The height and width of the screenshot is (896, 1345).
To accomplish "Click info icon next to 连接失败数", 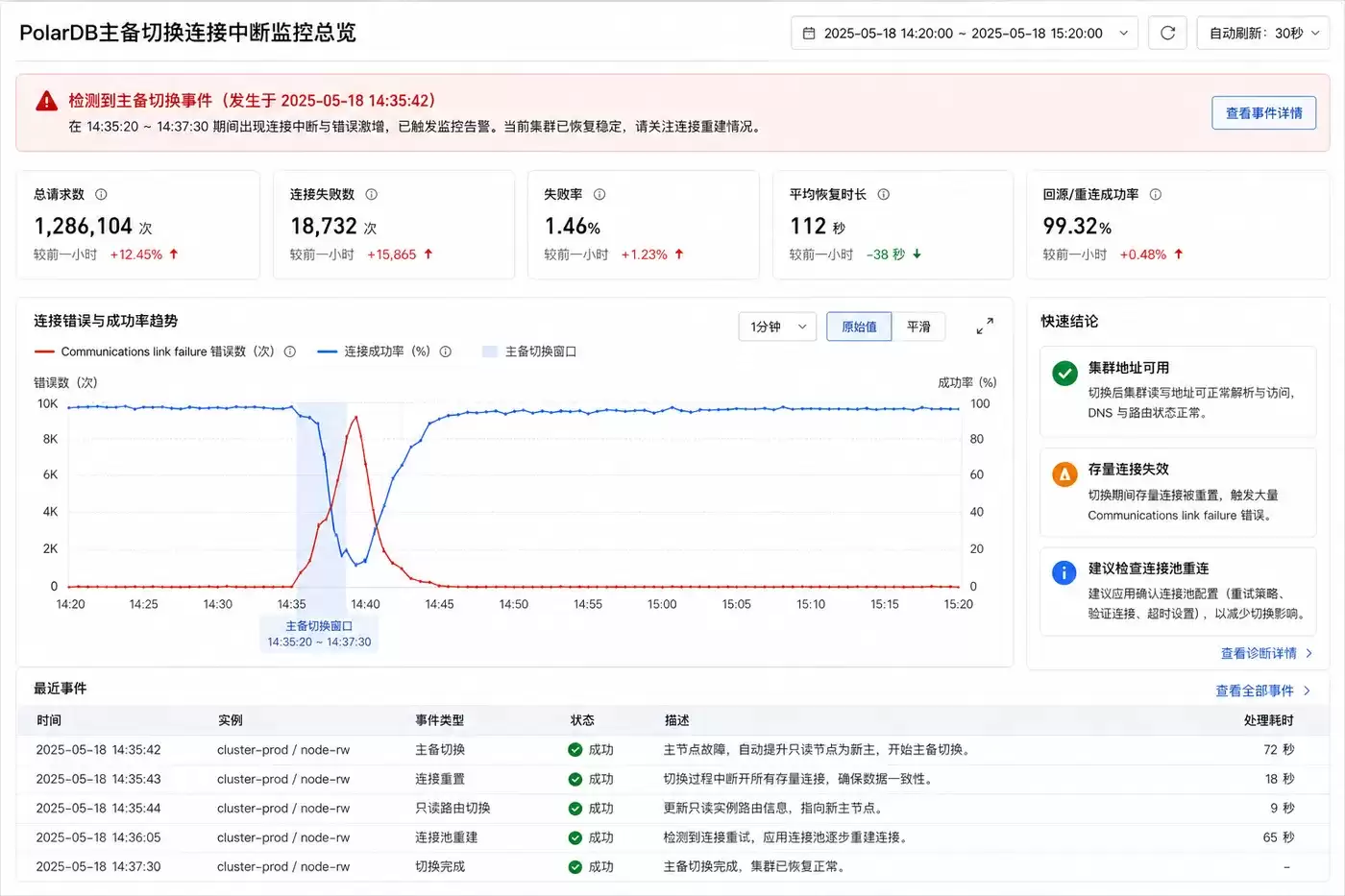I will (371, 194).
